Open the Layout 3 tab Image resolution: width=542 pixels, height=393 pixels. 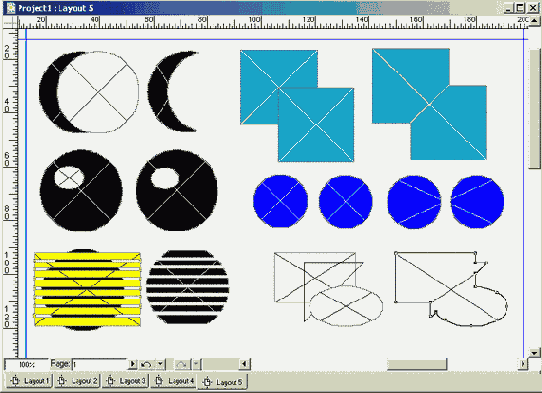point(125,381)
